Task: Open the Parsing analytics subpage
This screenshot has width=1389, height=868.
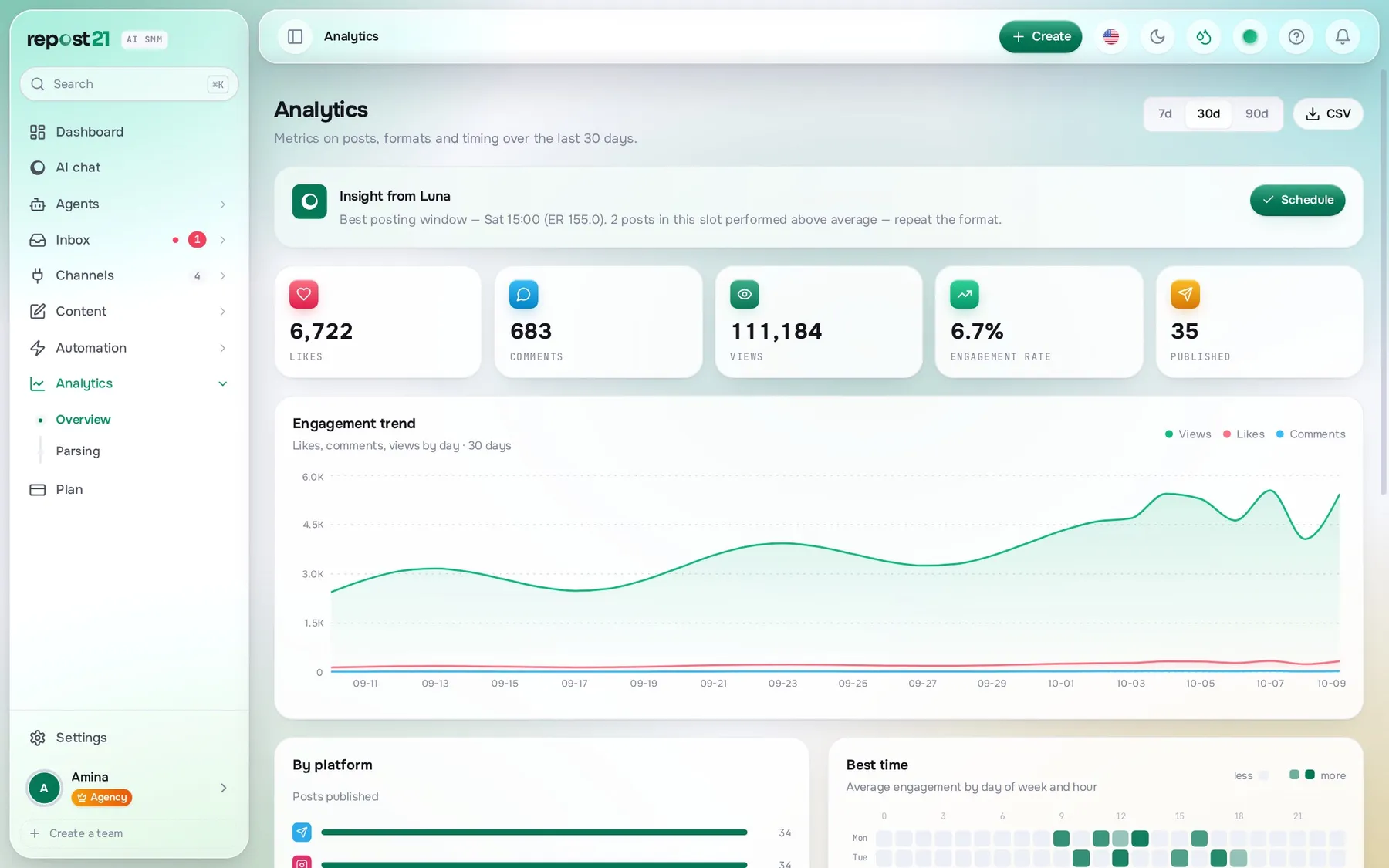Action: point(78,451)
